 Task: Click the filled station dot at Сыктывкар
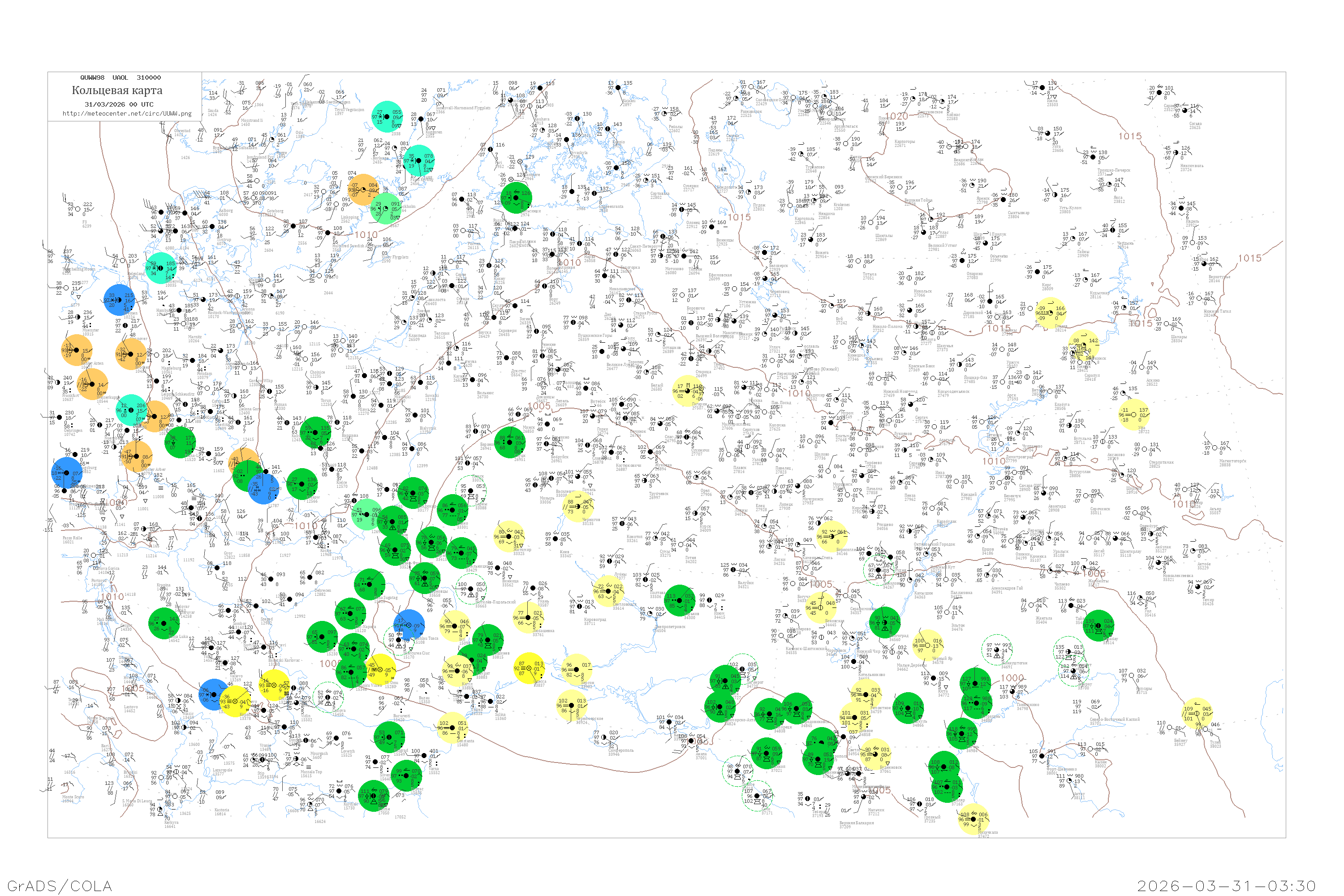coord(1004,199)
